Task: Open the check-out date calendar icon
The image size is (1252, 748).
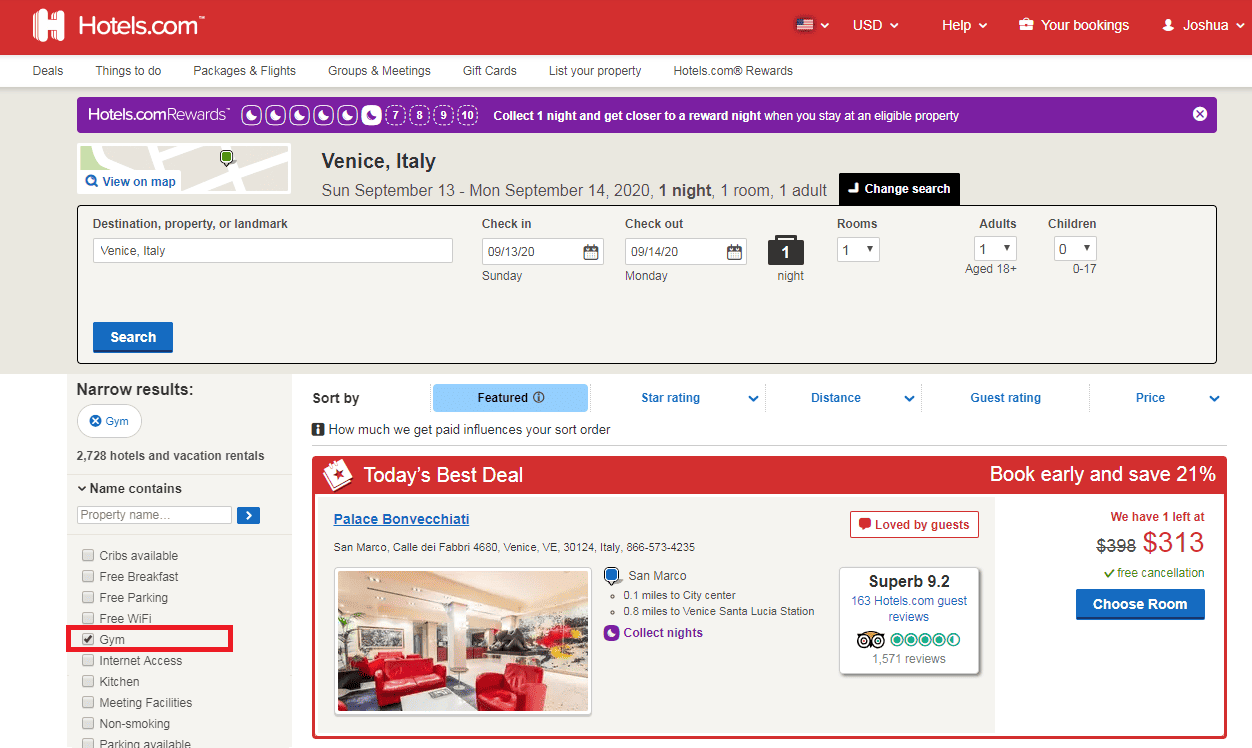Action: click(735, 251)
